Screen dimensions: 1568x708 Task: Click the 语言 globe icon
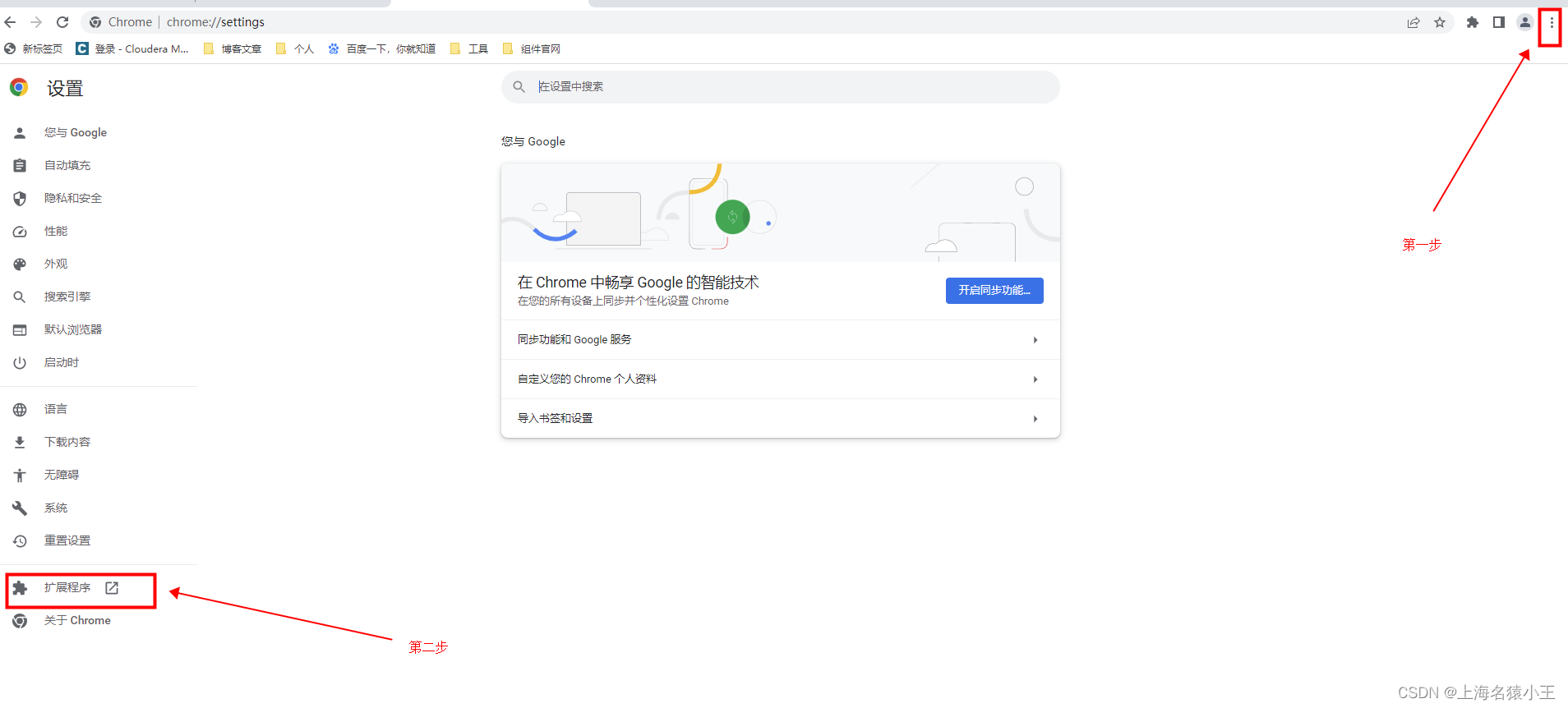click(20, 410)
